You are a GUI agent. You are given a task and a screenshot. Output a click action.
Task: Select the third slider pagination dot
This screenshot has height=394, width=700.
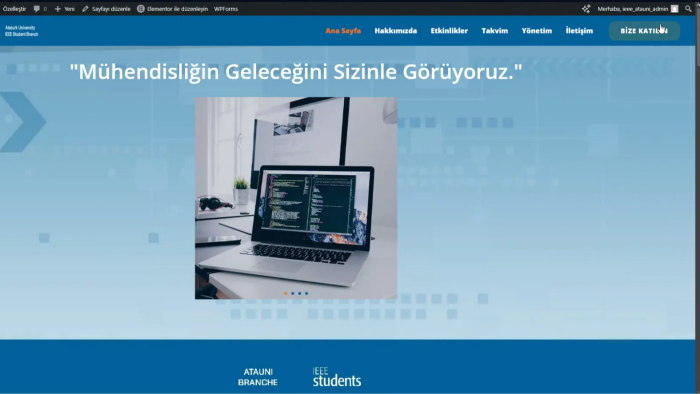click(x=300, y=294)
